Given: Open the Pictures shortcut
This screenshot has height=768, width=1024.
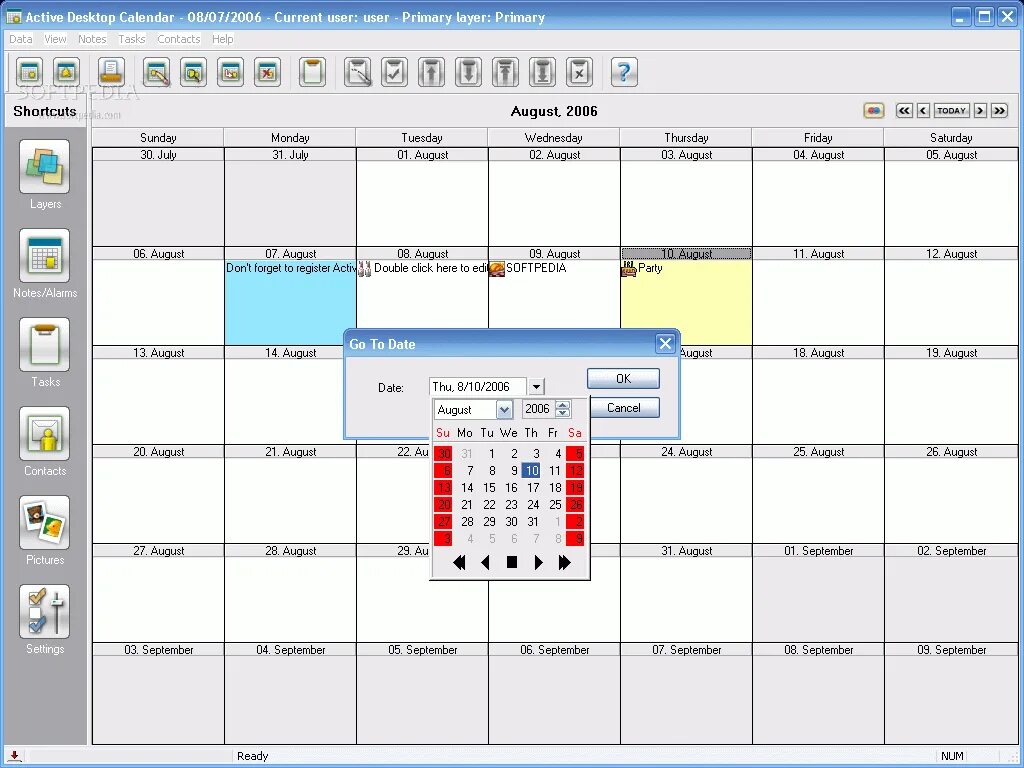Looking at the screenshot, I should 44,522.
